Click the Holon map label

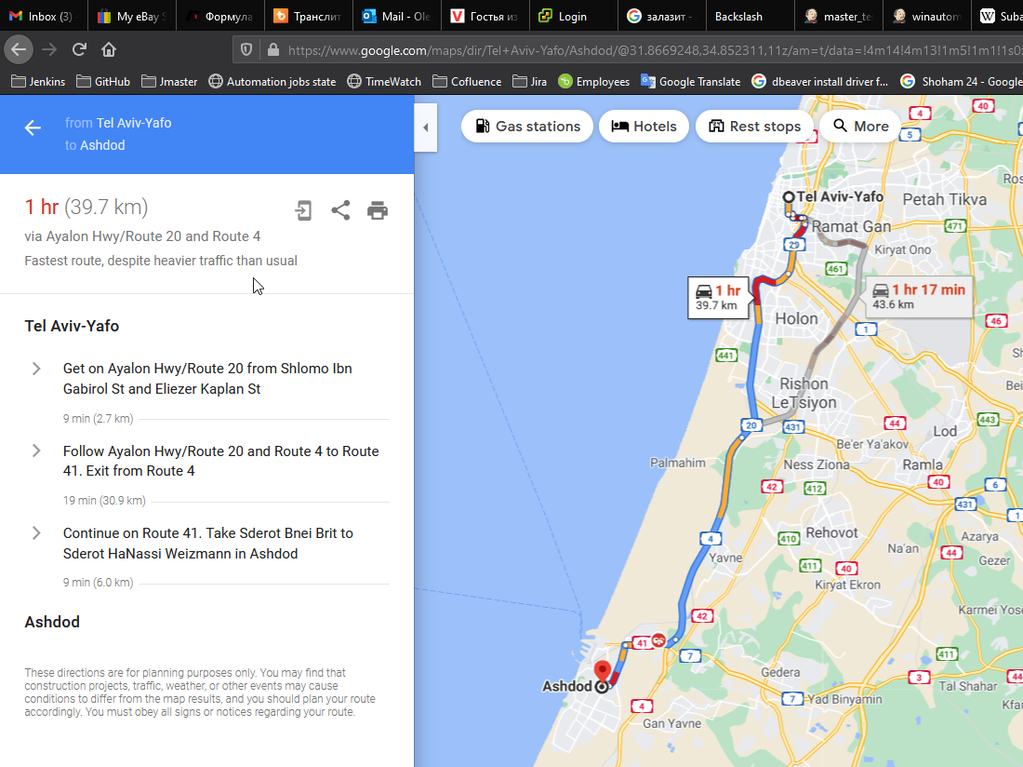pos(796,319)
